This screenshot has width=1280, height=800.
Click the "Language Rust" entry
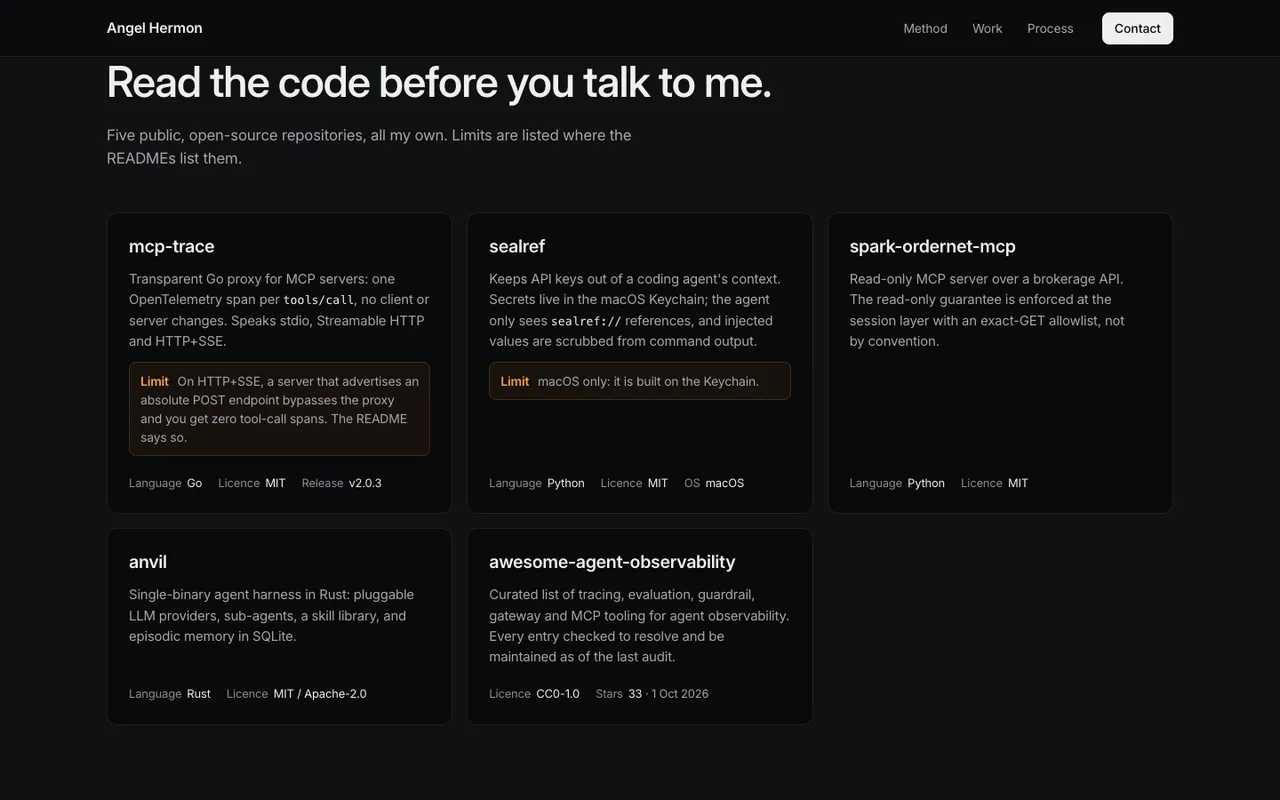pyautogui.click(x=170, y=694)
